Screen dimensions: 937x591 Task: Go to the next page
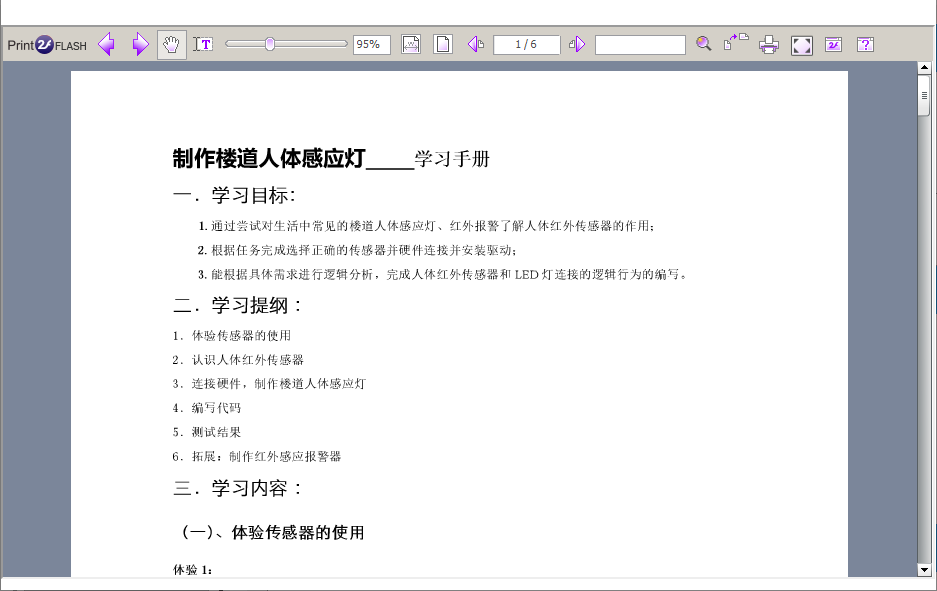pyautogui.click(x=577, y=44)
